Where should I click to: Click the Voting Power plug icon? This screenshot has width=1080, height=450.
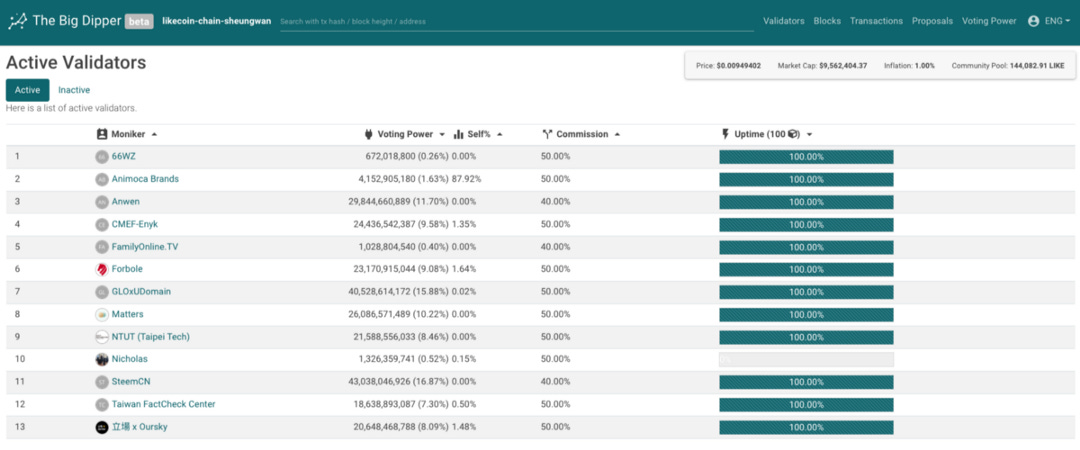pos(369,134)
